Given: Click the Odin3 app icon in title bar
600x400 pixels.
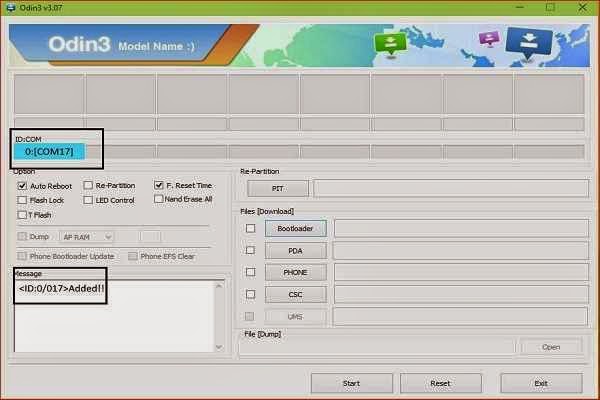Looking at the screenshot, I should [x=11, y=8].
